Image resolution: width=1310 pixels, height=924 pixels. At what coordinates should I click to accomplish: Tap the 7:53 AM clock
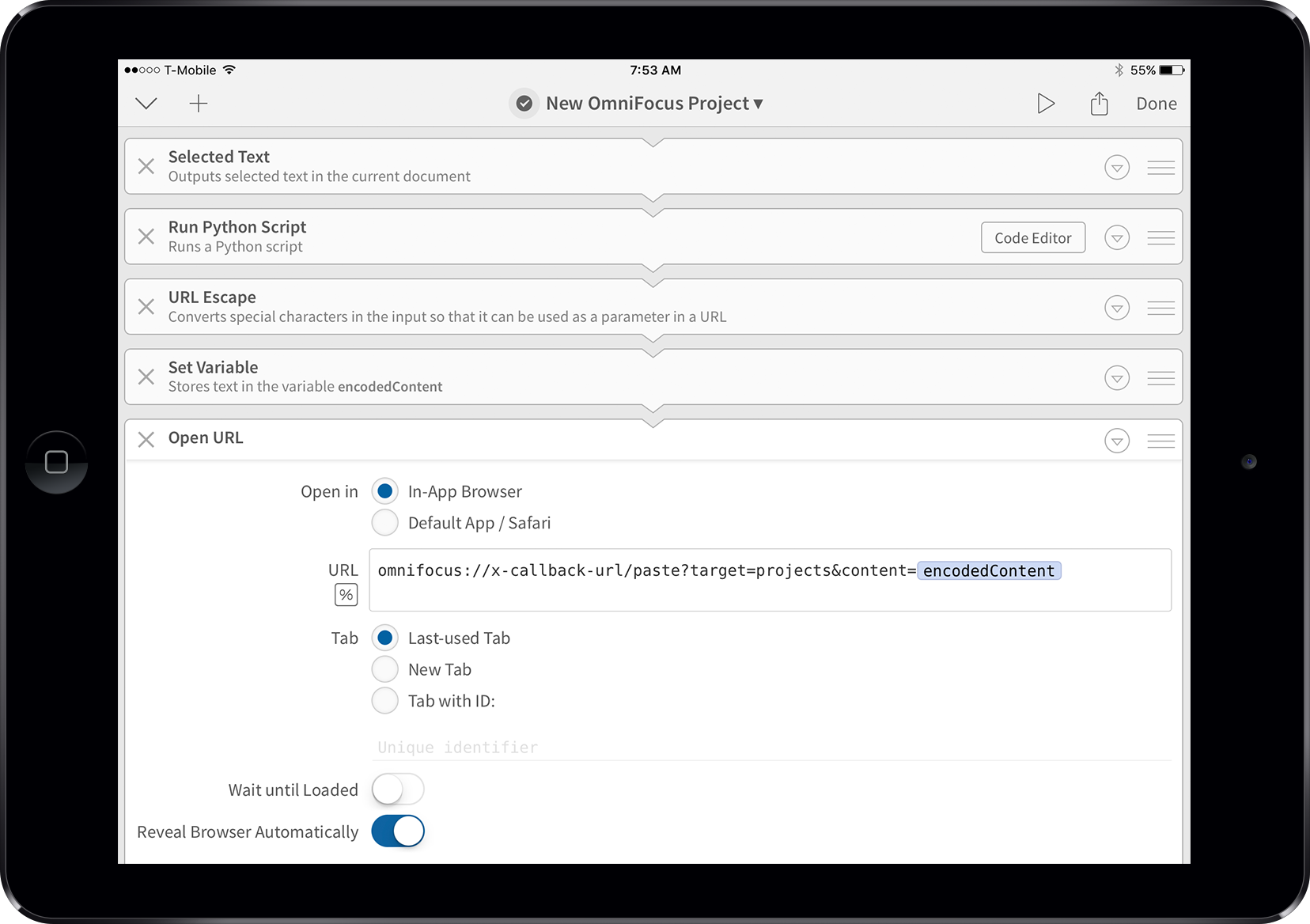[x=655, y=70]
